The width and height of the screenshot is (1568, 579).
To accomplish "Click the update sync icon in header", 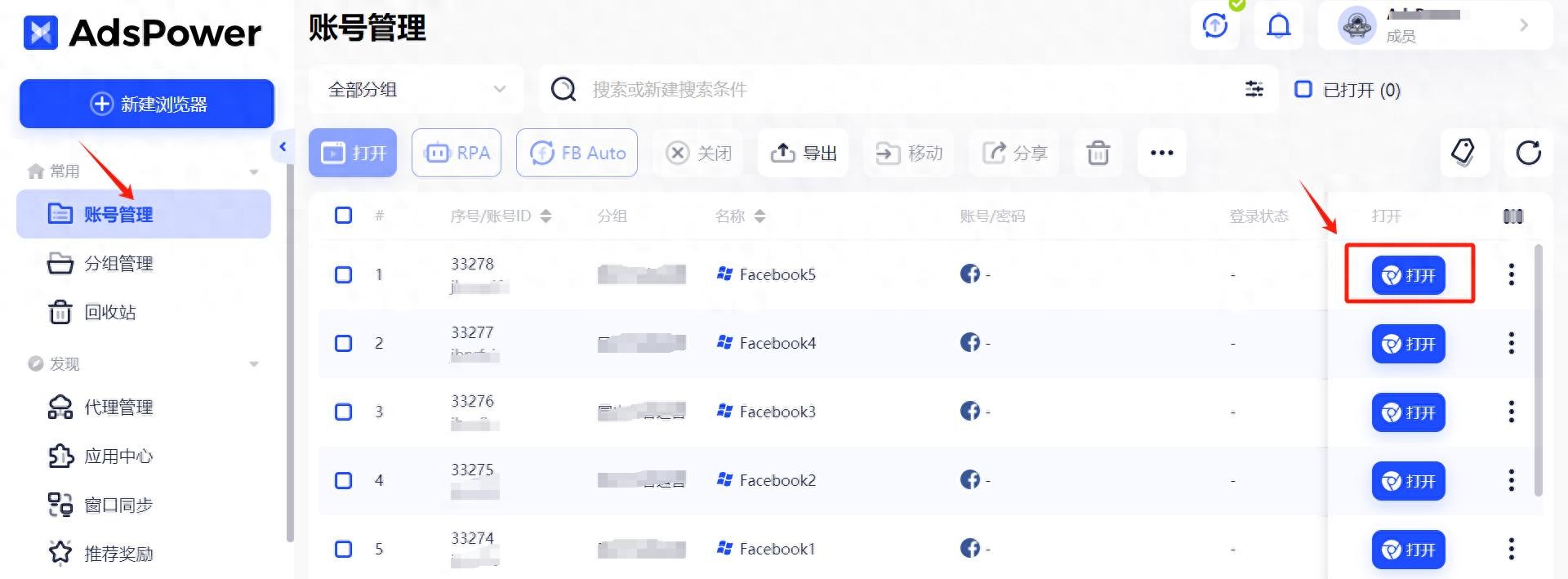I will 1215,26.
